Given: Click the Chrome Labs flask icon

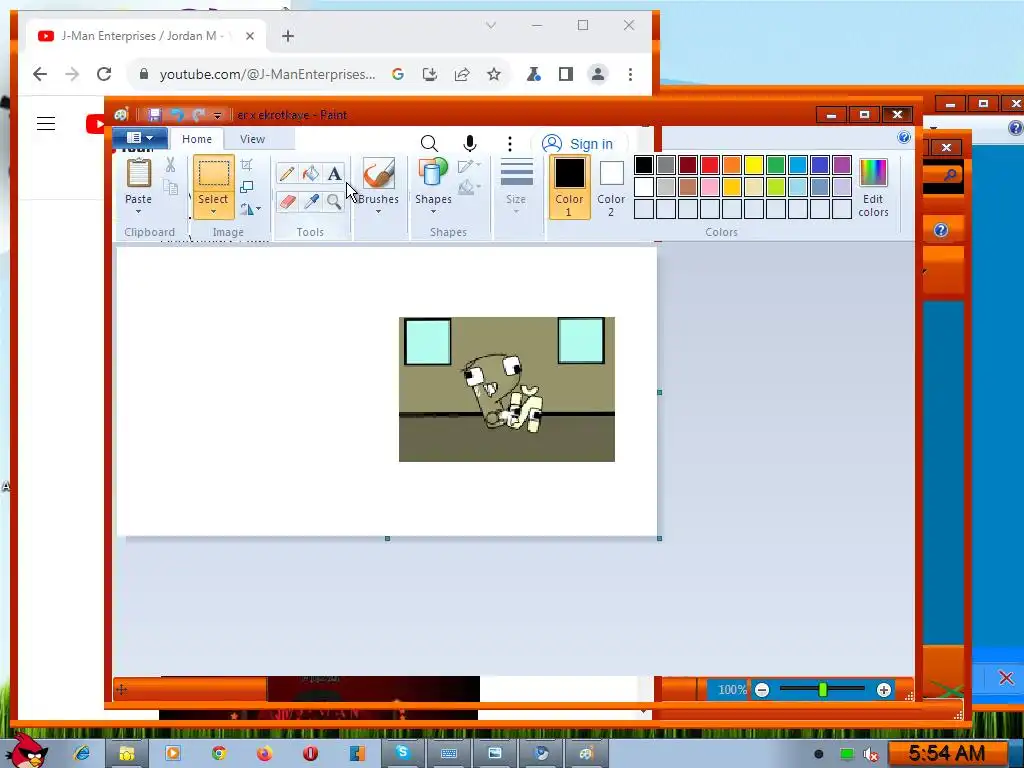Looking at the screenshot, I should click(x=534, y=74).
